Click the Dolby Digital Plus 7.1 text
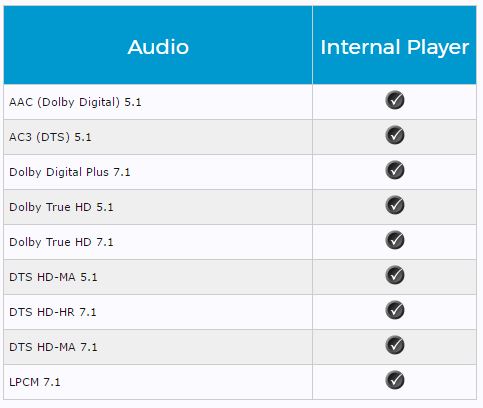 70,172
